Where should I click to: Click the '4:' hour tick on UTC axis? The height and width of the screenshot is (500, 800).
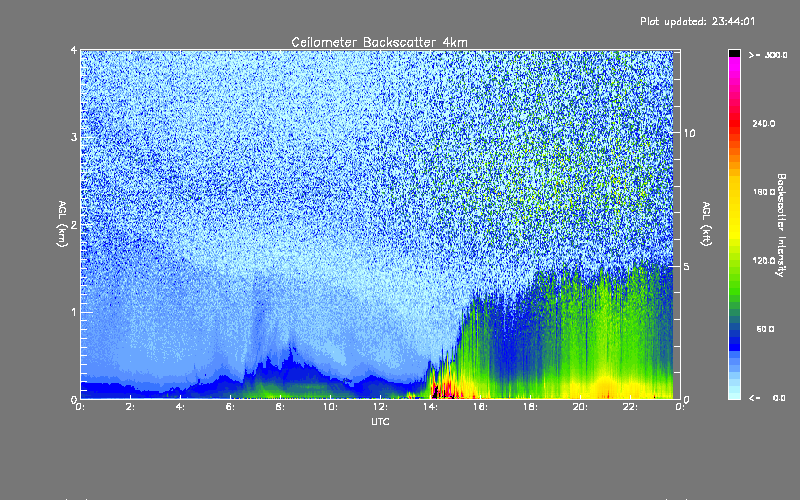180,407
